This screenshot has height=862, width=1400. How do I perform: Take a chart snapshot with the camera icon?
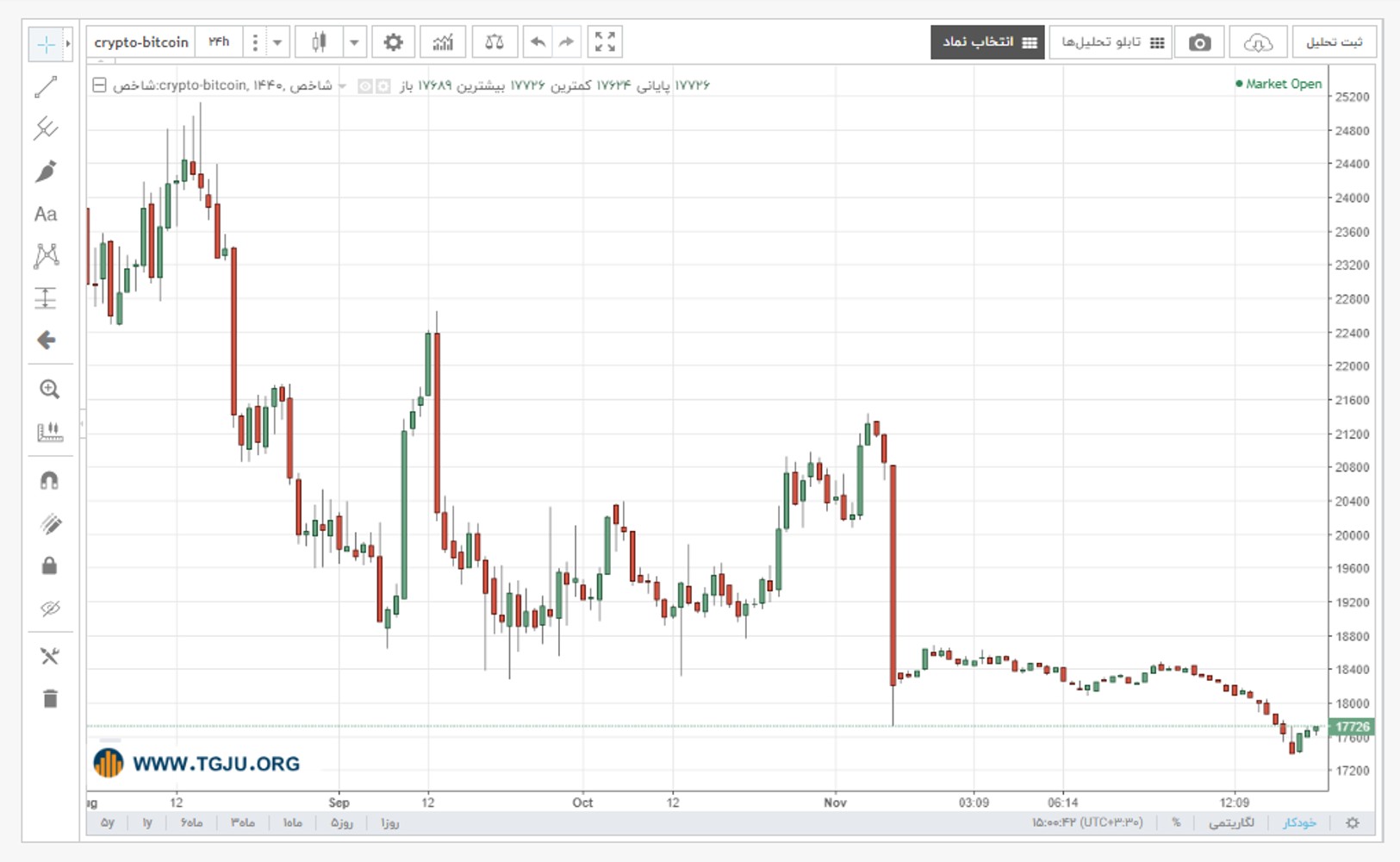[1199, 42]
